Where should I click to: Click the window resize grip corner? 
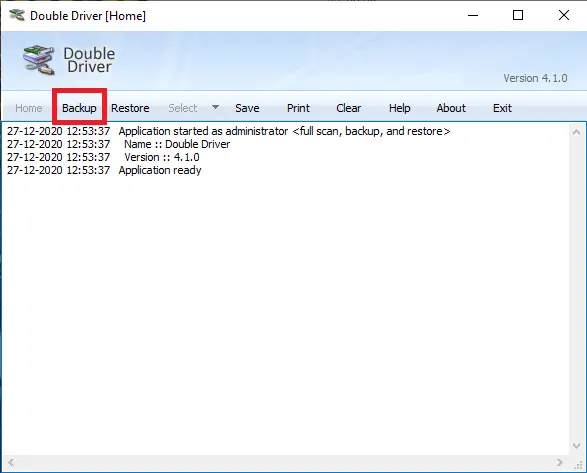click(578, 464)
